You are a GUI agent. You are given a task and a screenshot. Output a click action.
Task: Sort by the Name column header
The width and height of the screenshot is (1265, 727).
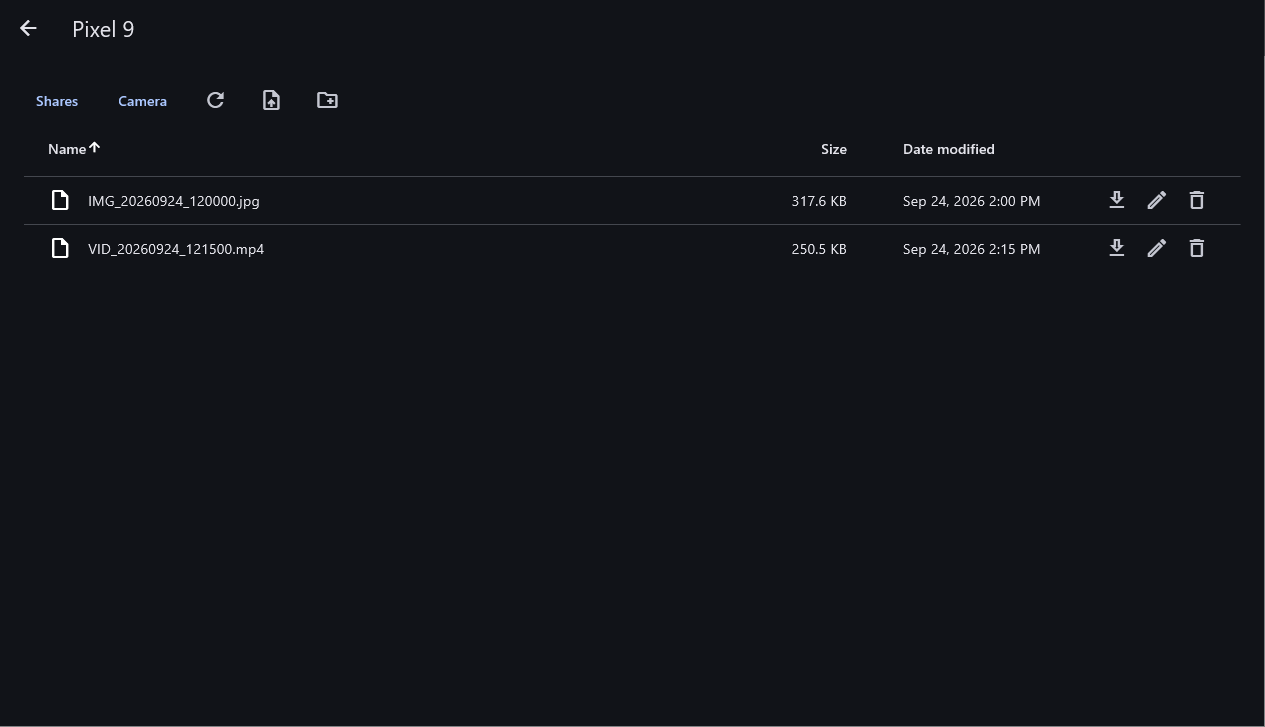67,149
